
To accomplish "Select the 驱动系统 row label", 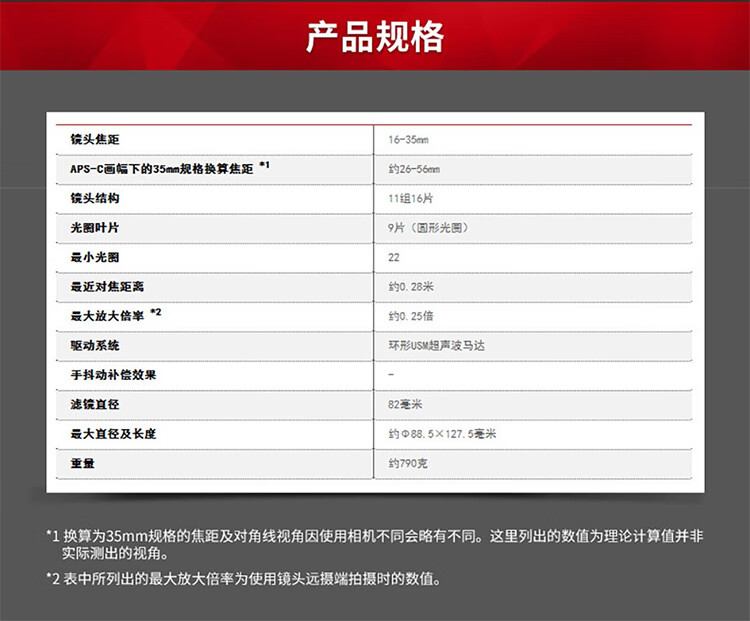I will (95, 345).
